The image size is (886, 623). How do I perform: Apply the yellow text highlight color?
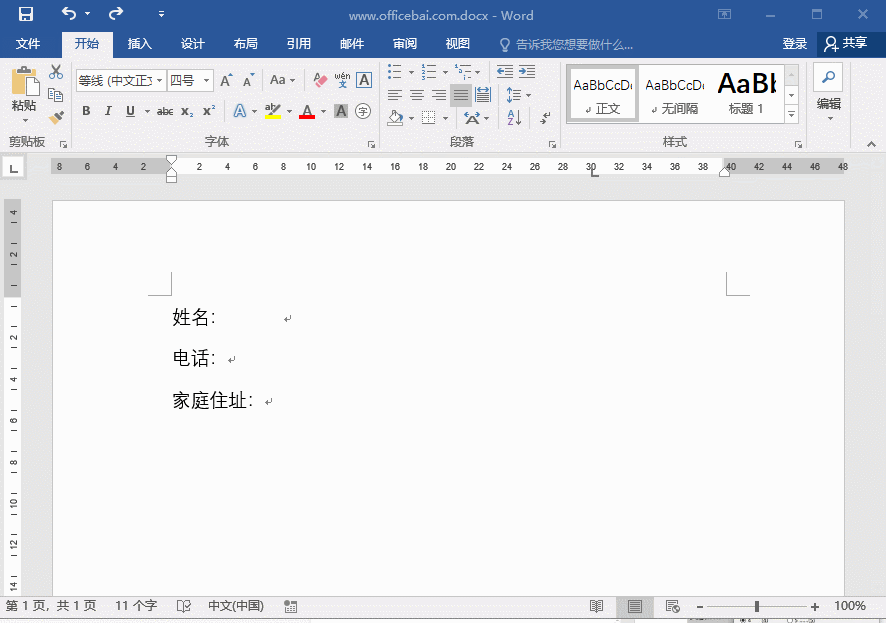point(273,111)
